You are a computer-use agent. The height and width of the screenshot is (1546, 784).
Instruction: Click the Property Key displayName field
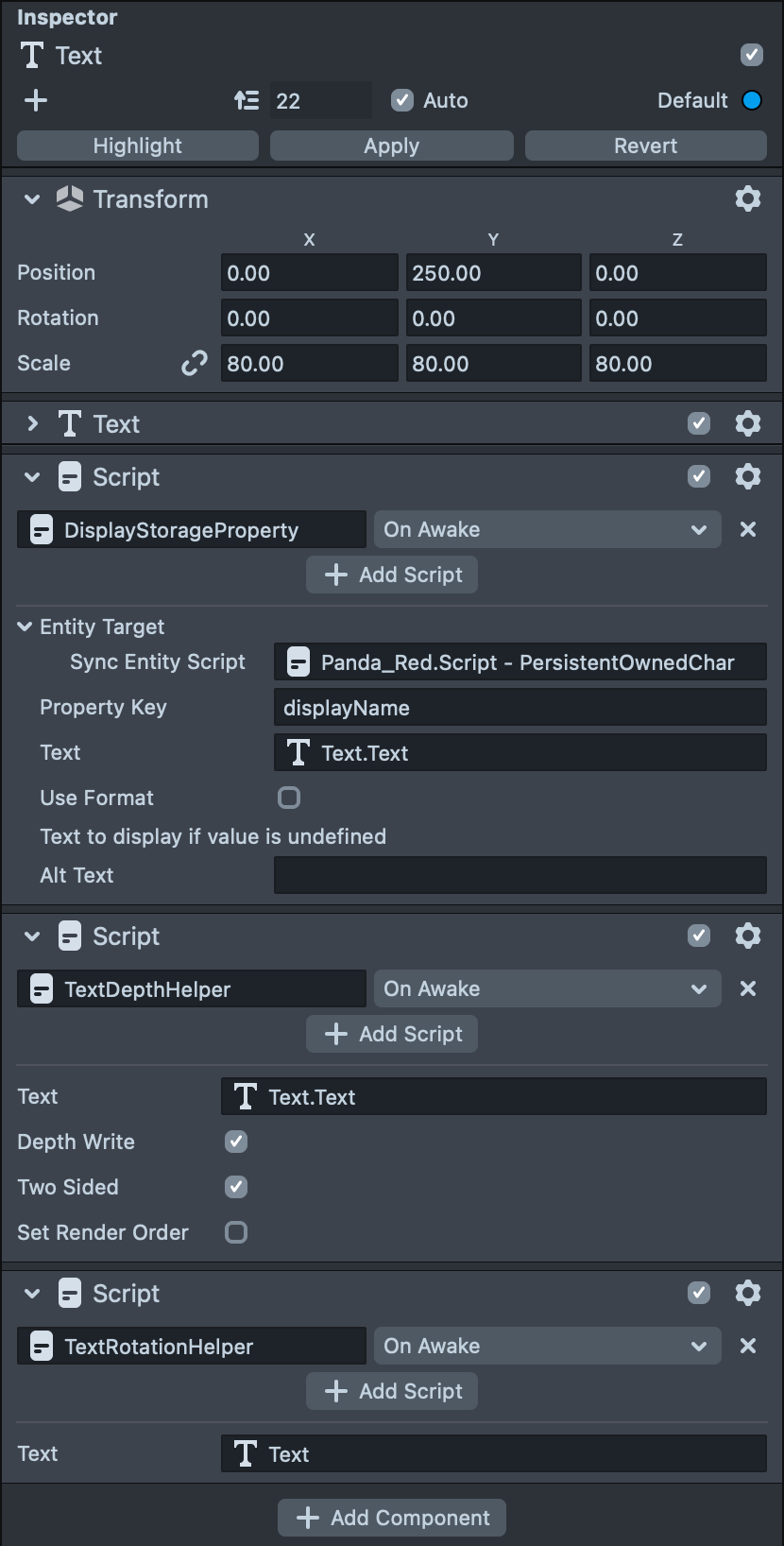(x=520, y=708)
